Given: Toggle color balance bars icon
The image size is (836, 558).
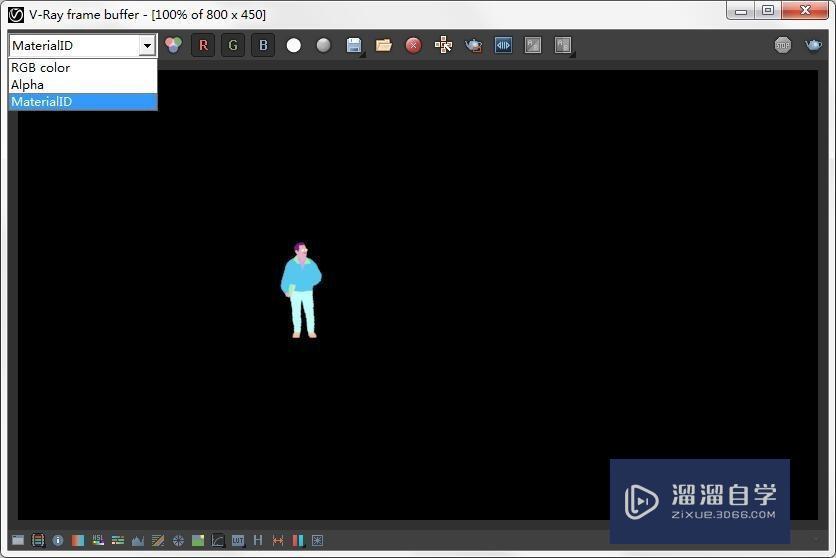Looking at the screenshot, I should [x=118, y=540].
